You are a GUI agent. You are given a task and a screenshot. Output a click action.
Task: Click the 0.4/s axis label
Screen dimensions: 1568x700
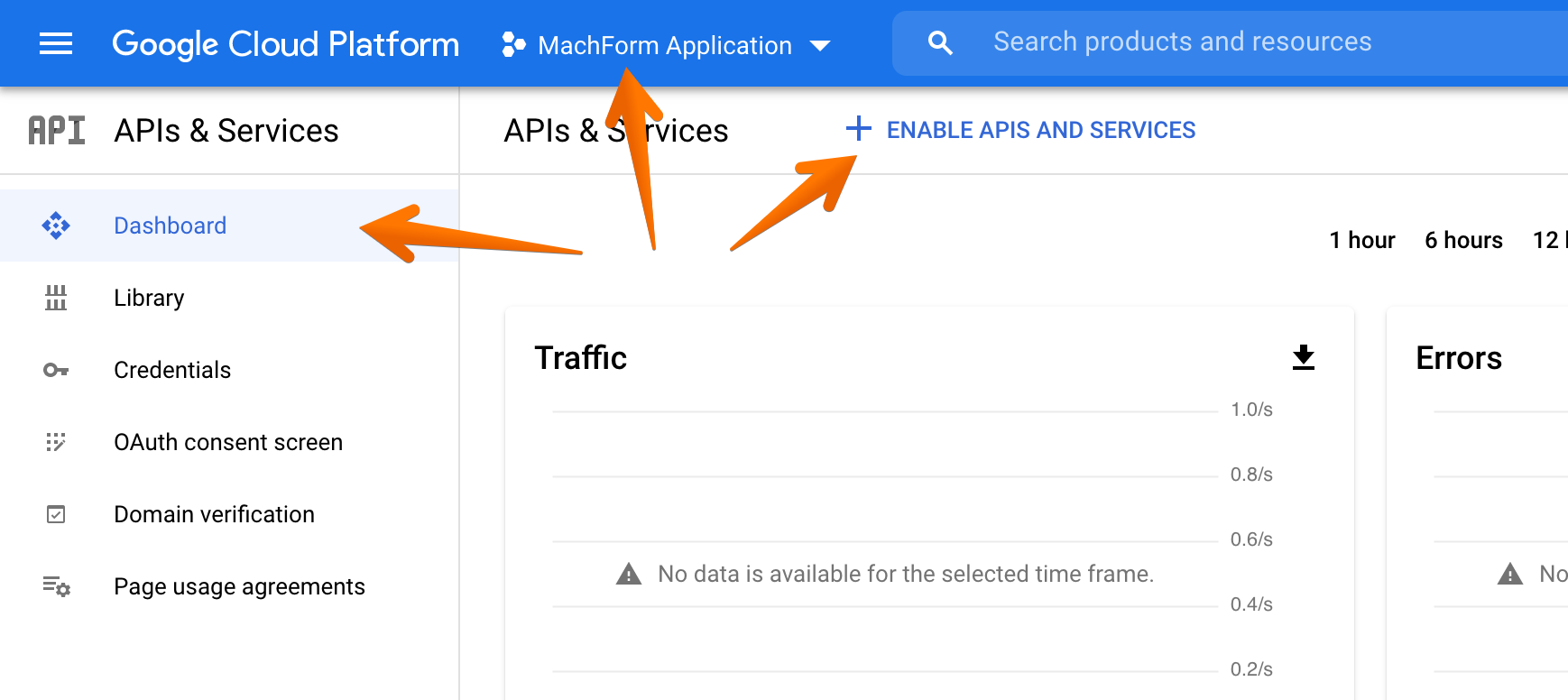[1251, 604]
